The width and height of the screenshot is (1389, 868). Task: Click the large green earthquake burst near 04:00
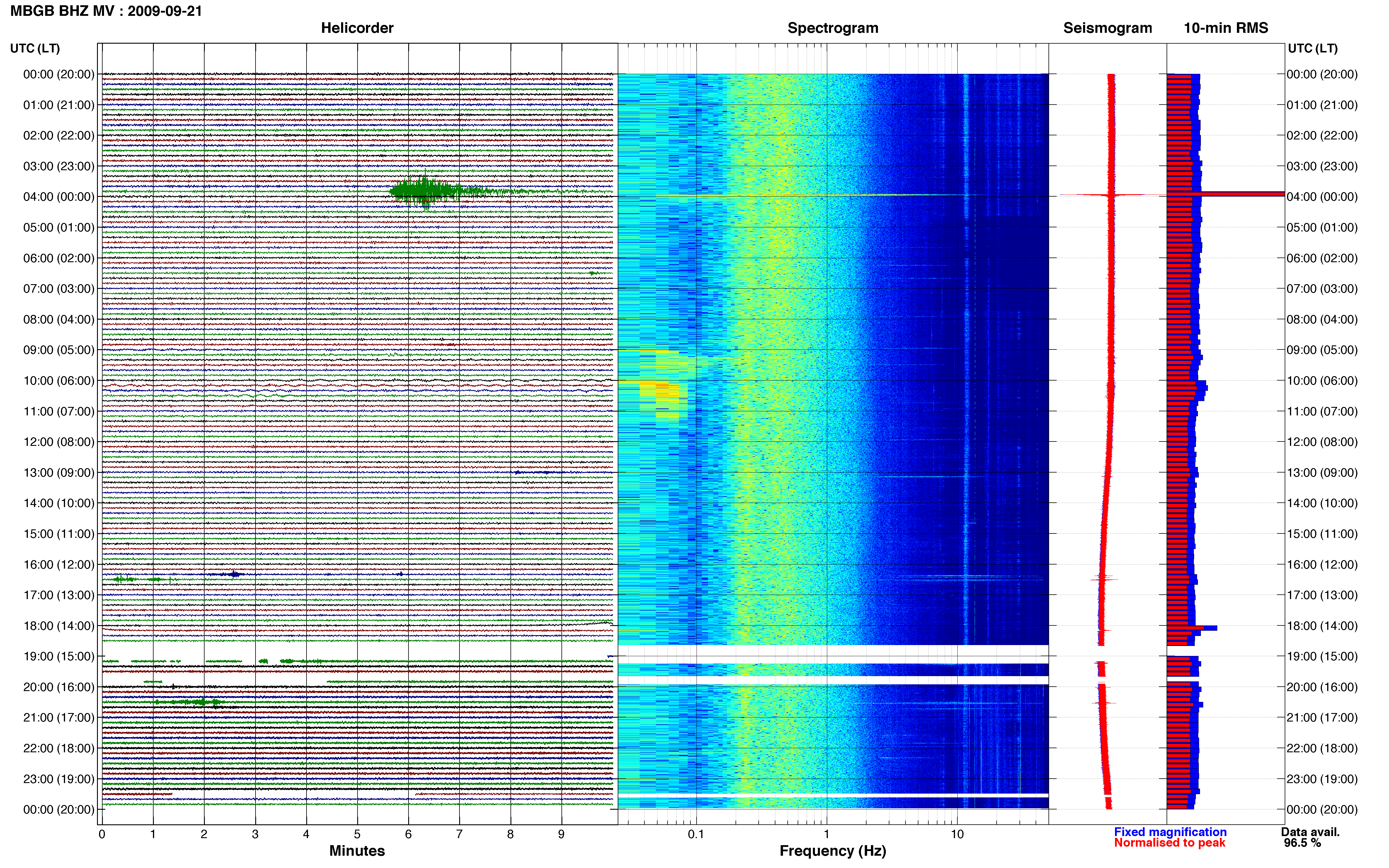(425, 191)
